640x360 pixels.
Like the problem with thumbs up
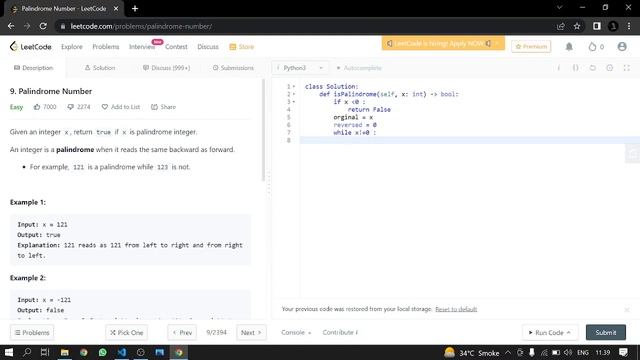point(37,107)
